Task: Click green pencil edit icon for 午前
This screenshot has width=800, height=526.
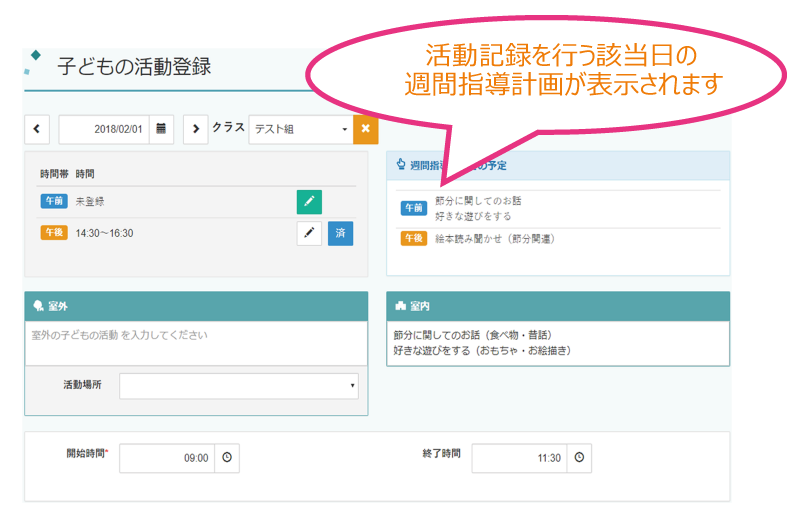Action: point(309,202)
